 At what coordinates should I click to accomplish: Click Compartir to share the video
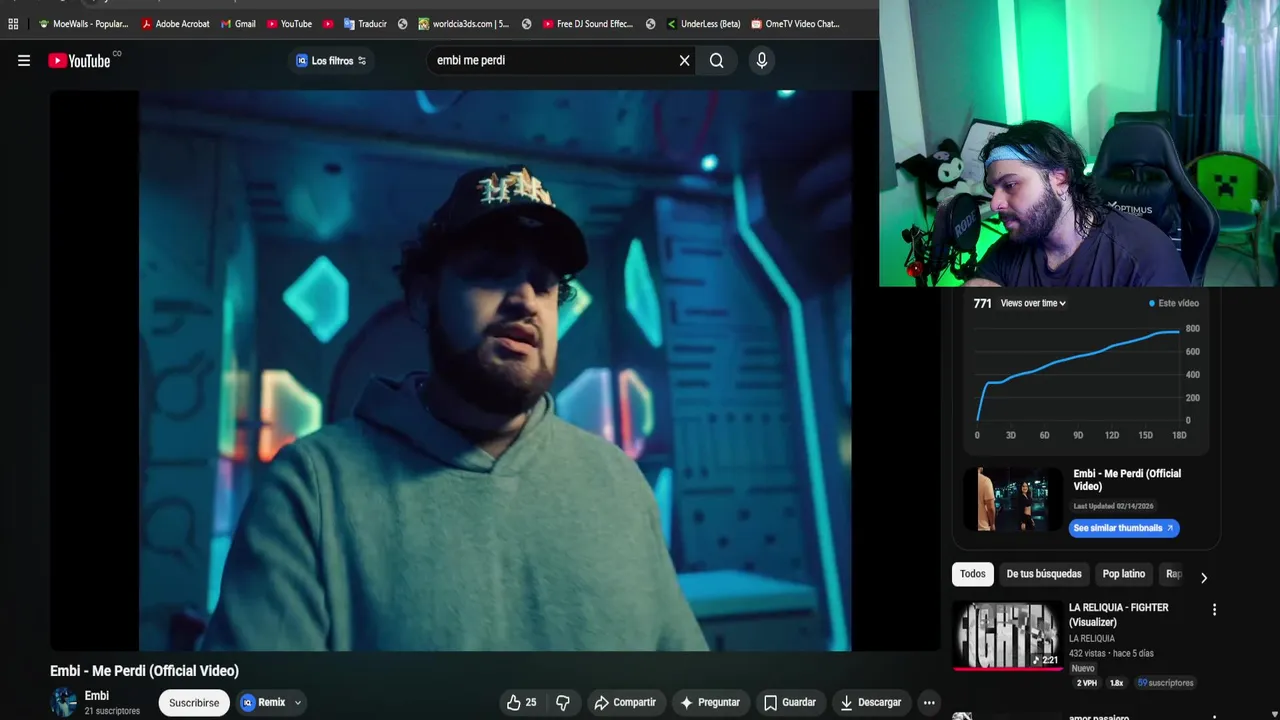[625, 703]
